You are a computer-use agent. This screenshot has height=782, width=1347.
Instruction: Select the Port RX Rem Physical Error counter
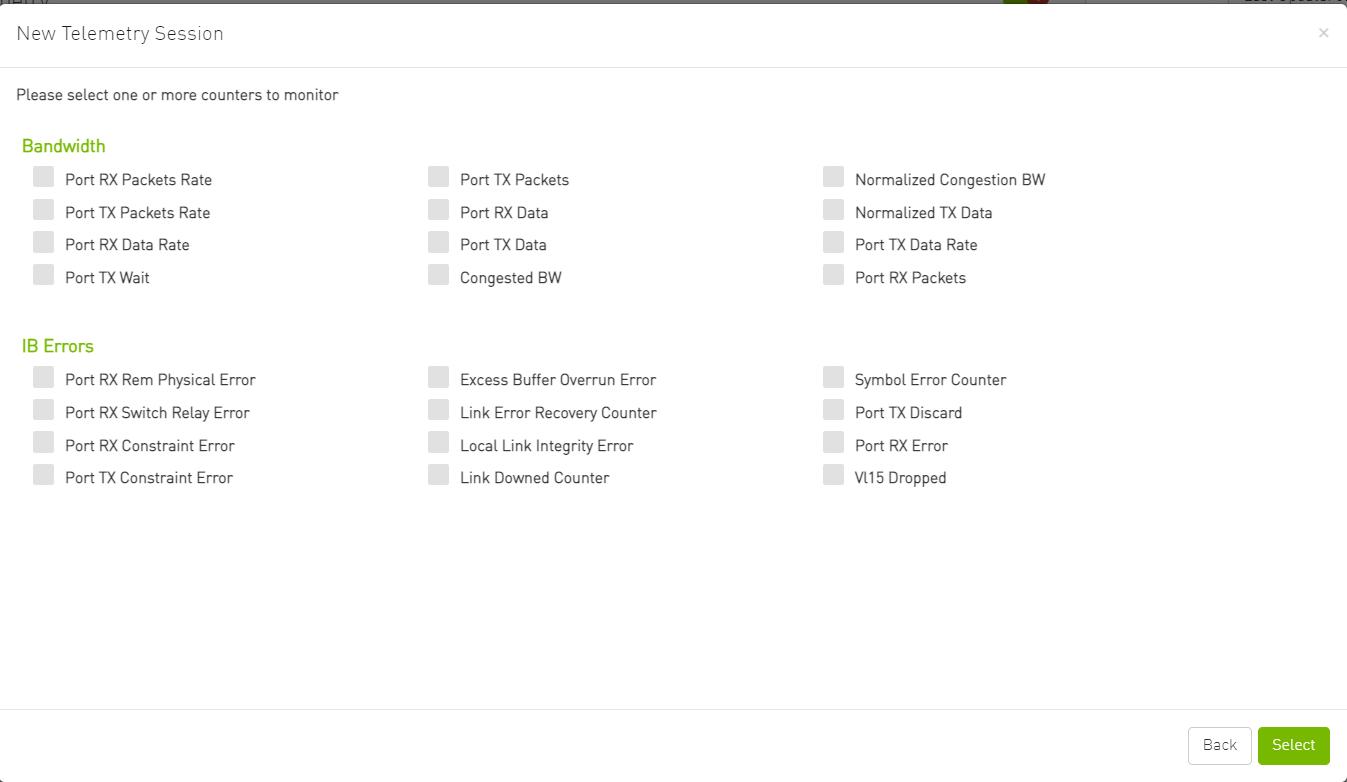(x=44, y=376)
